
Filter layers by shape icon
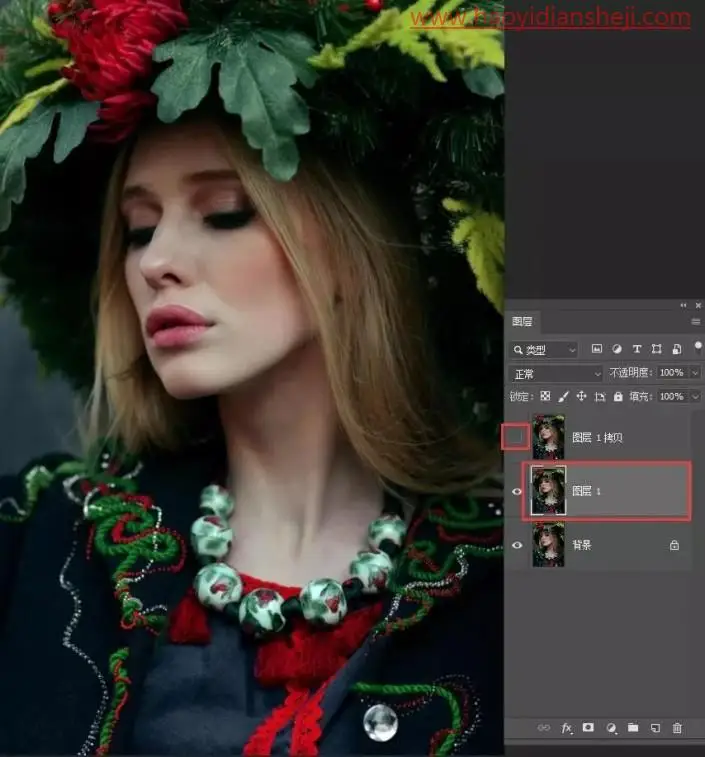(656, 349)
